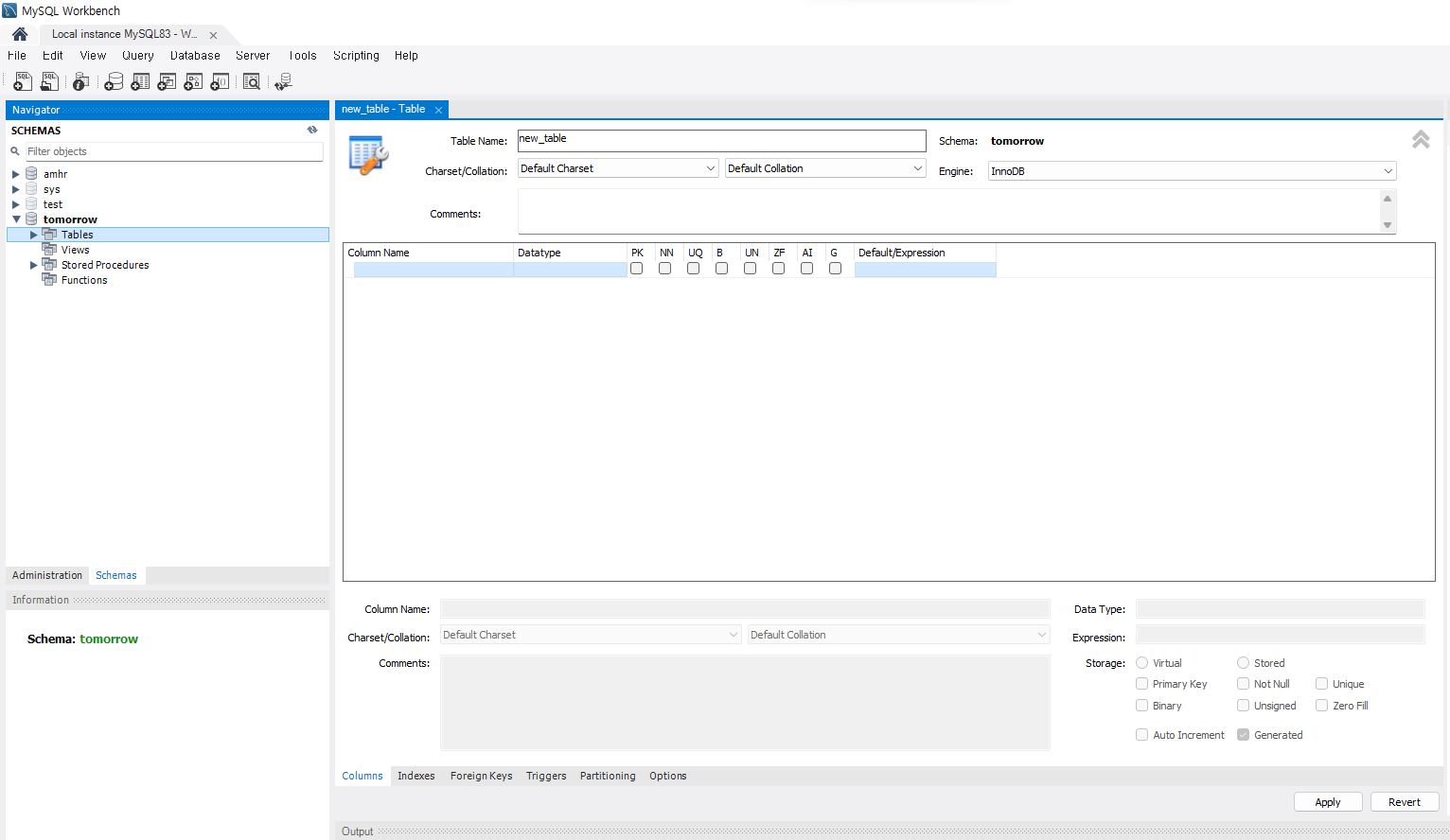Switch to the Indexes tab
Image resolution: width=1450 pixels, height=840 pixels.
coord(416,776)
